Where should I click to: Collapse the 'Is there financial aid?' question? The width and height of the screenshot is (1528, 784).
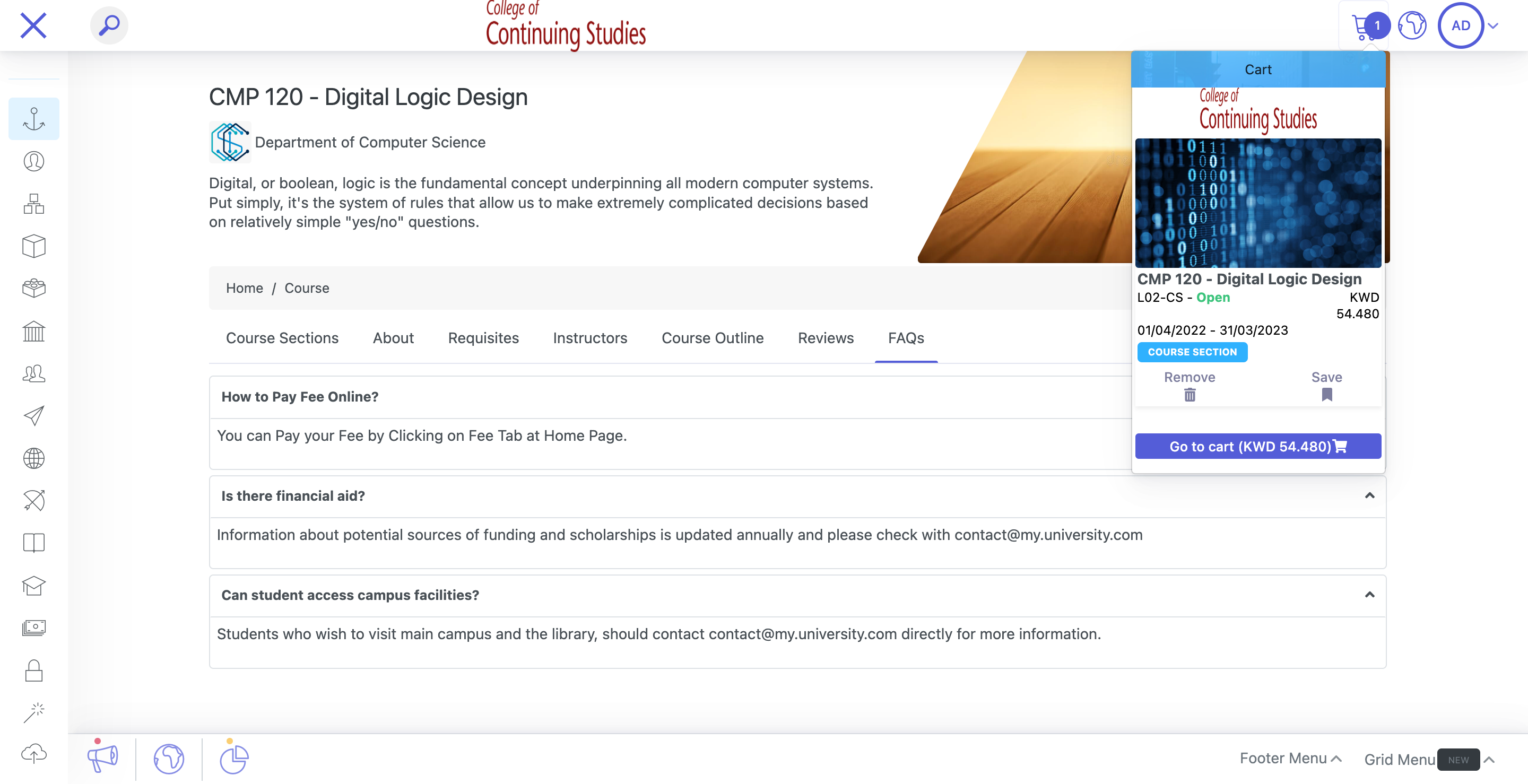click(x=1369, y=496)
